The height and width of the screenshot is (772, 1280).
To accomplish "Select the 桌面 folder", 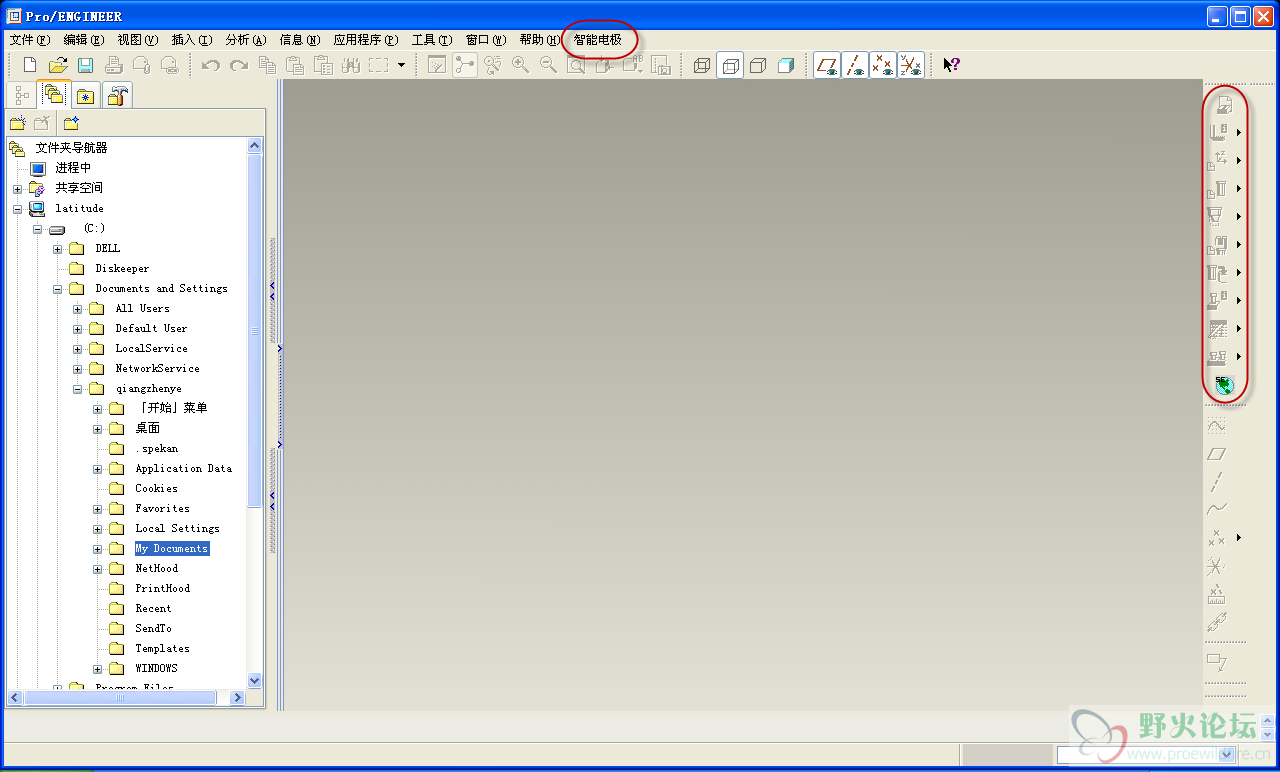I will click(147, 428).
